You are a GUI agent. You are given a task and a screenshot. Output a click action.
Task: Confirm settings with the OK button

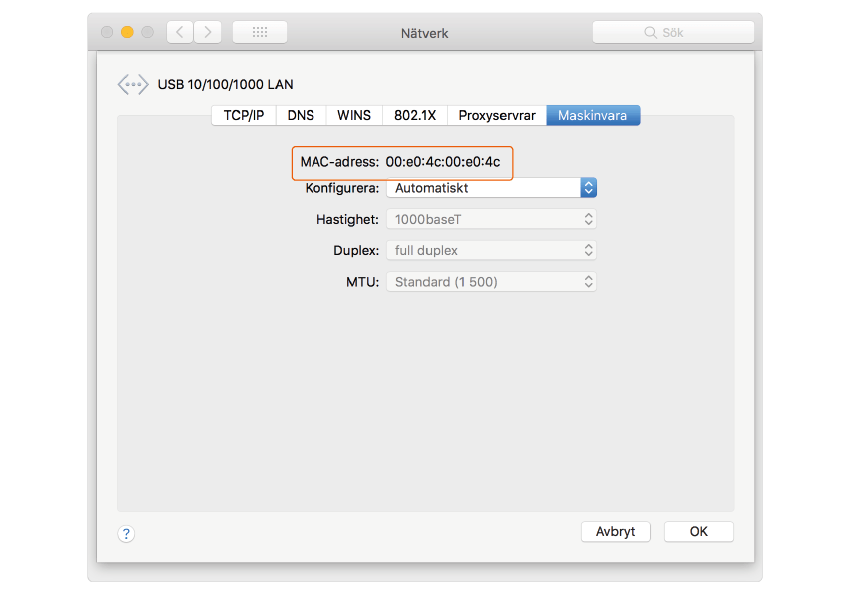pyautogui.click(x=698, y=531)
